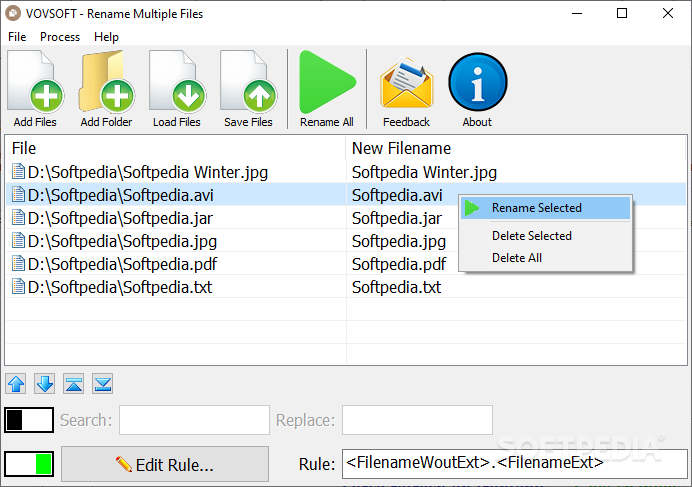Click the New Filename column header

coord(515,148)
